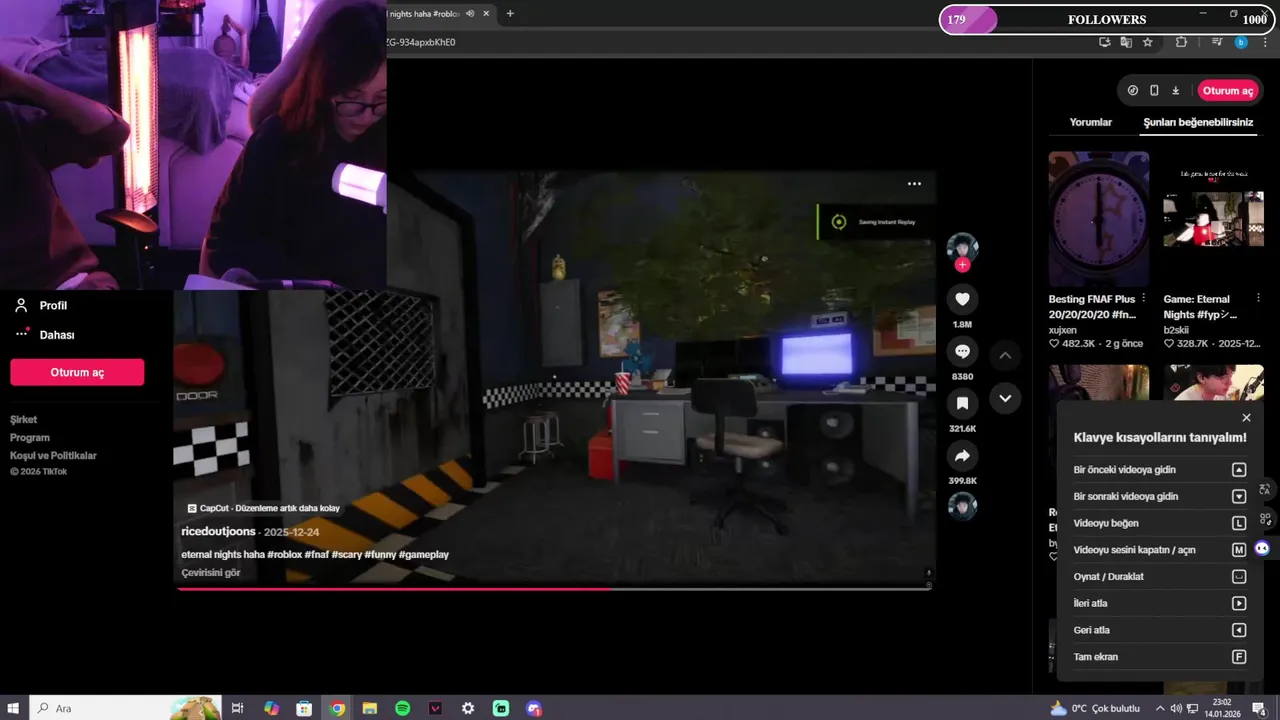Viewport: 1280px width, 720px height.
Task: Go to the previous video with up chevron
Action: coord(1005,355)
